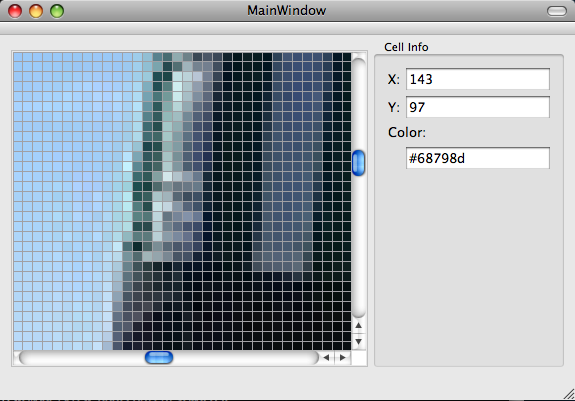This screenshot has width=575, height=401.
Task: Click the vertical scrollbar blue thumb
Action: 359,163
